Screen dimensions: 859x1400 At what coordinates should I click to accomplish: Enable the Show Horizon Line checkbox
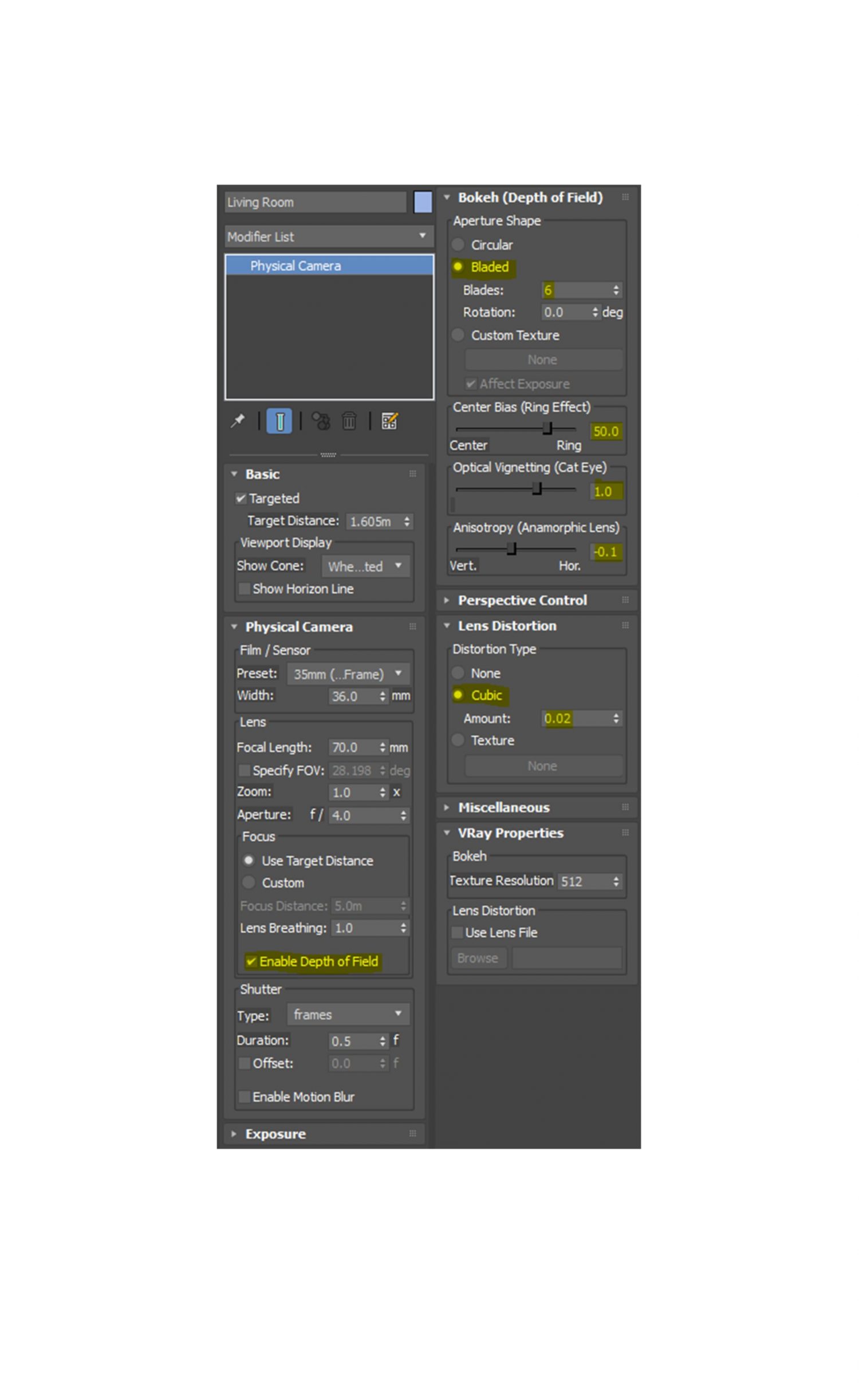pyautogui.click(x=245, y=589)
